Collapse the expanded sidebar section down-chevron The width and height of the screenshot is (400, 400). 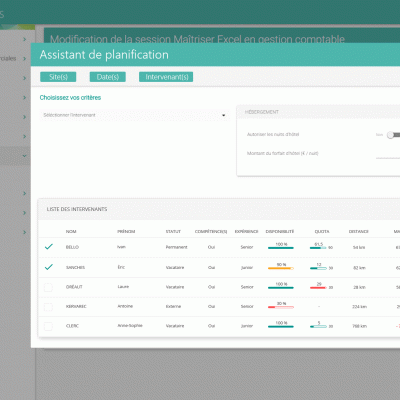24,156
